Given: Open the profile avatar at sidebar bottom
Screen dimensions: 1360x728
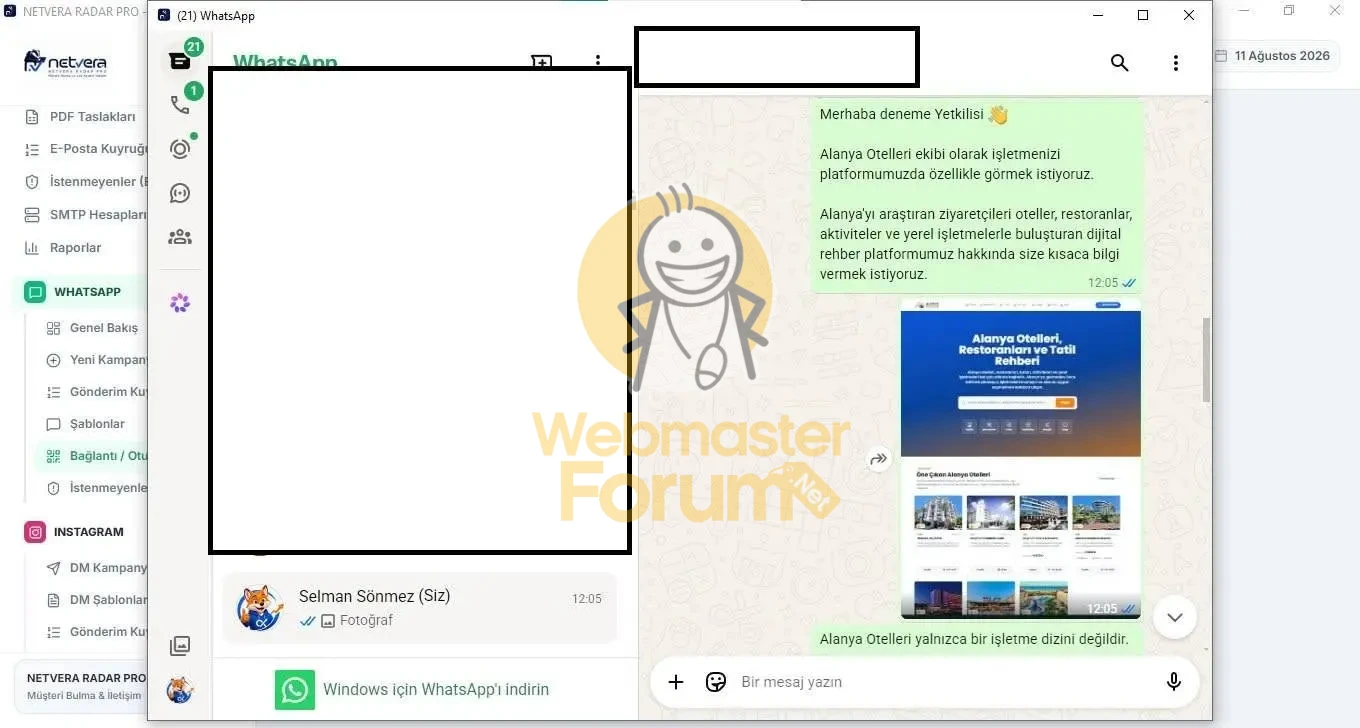Looking at the screenshot, I should (180, 690).
